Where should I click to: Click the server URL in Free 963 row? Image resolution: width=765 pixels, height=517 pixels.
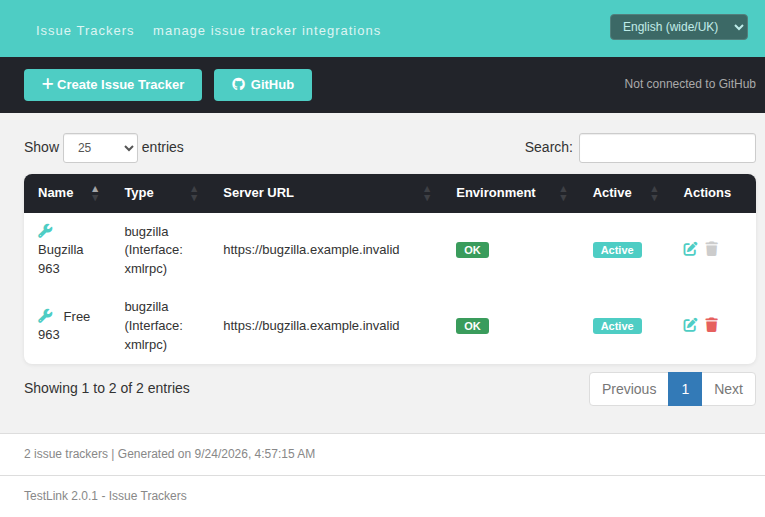click(311, 326)
